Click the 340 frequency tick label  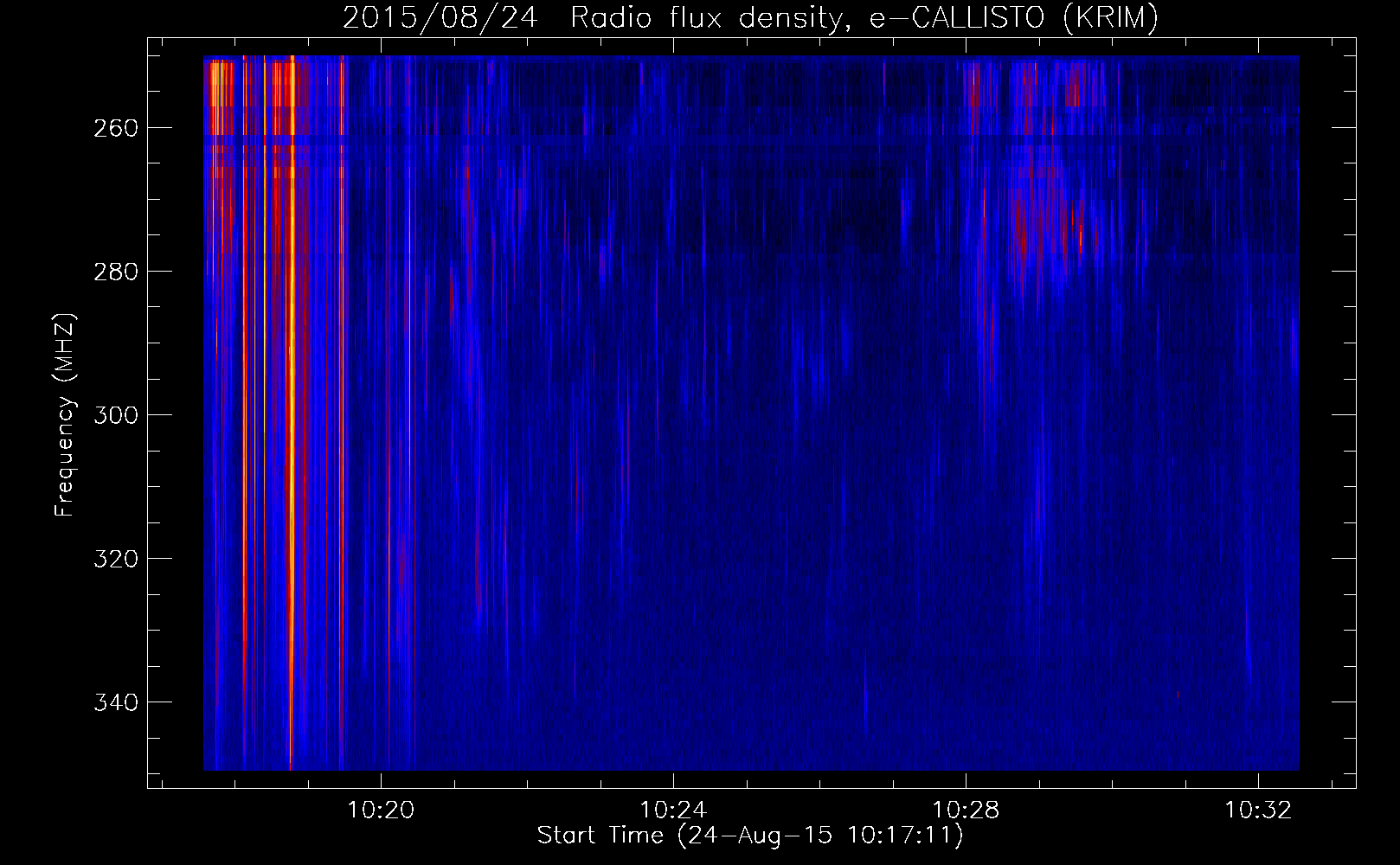115,702
